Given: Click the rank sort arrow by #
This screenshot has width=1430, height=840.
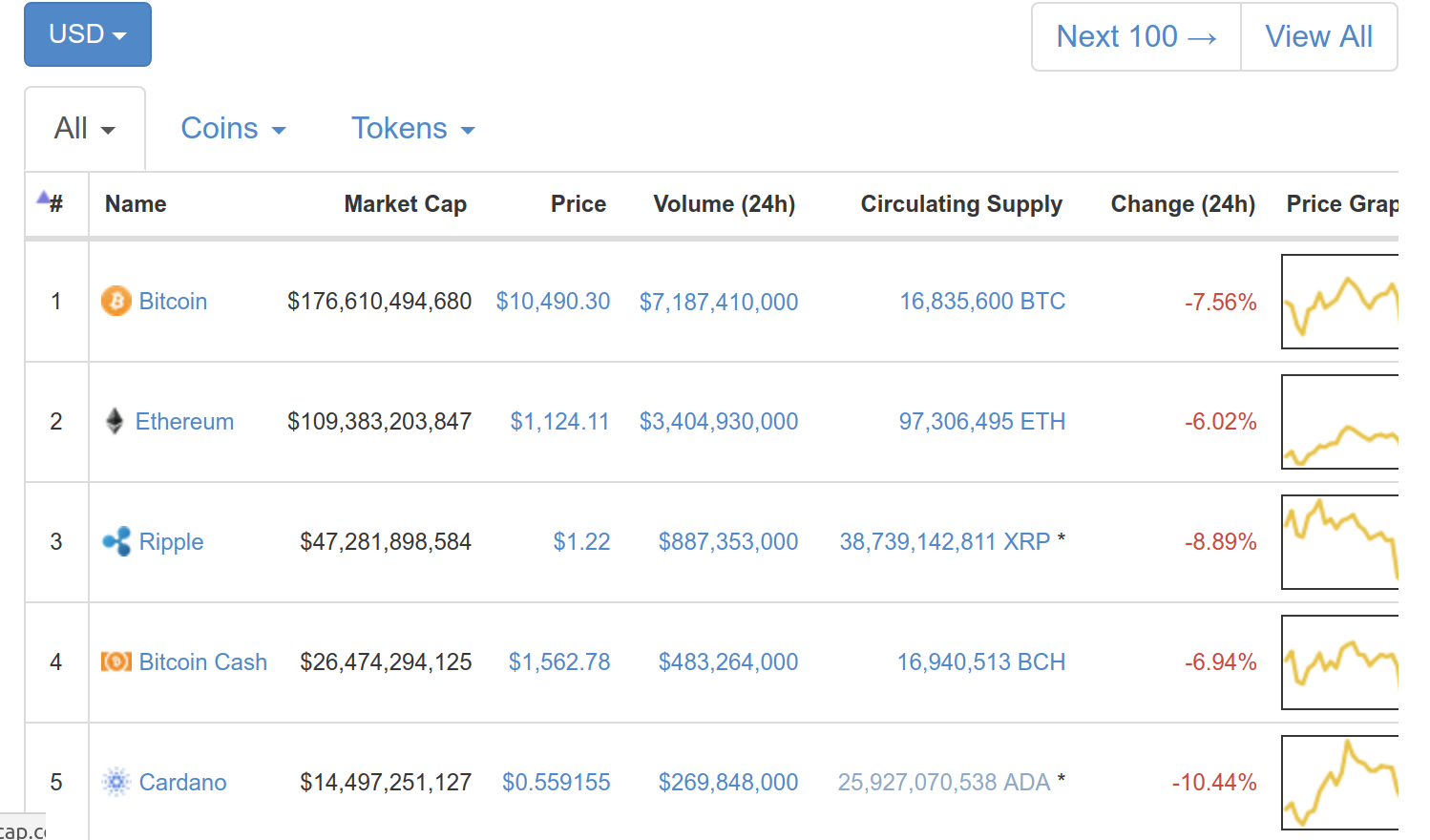Looking at the screenshot, I should (x=43, y=199).
